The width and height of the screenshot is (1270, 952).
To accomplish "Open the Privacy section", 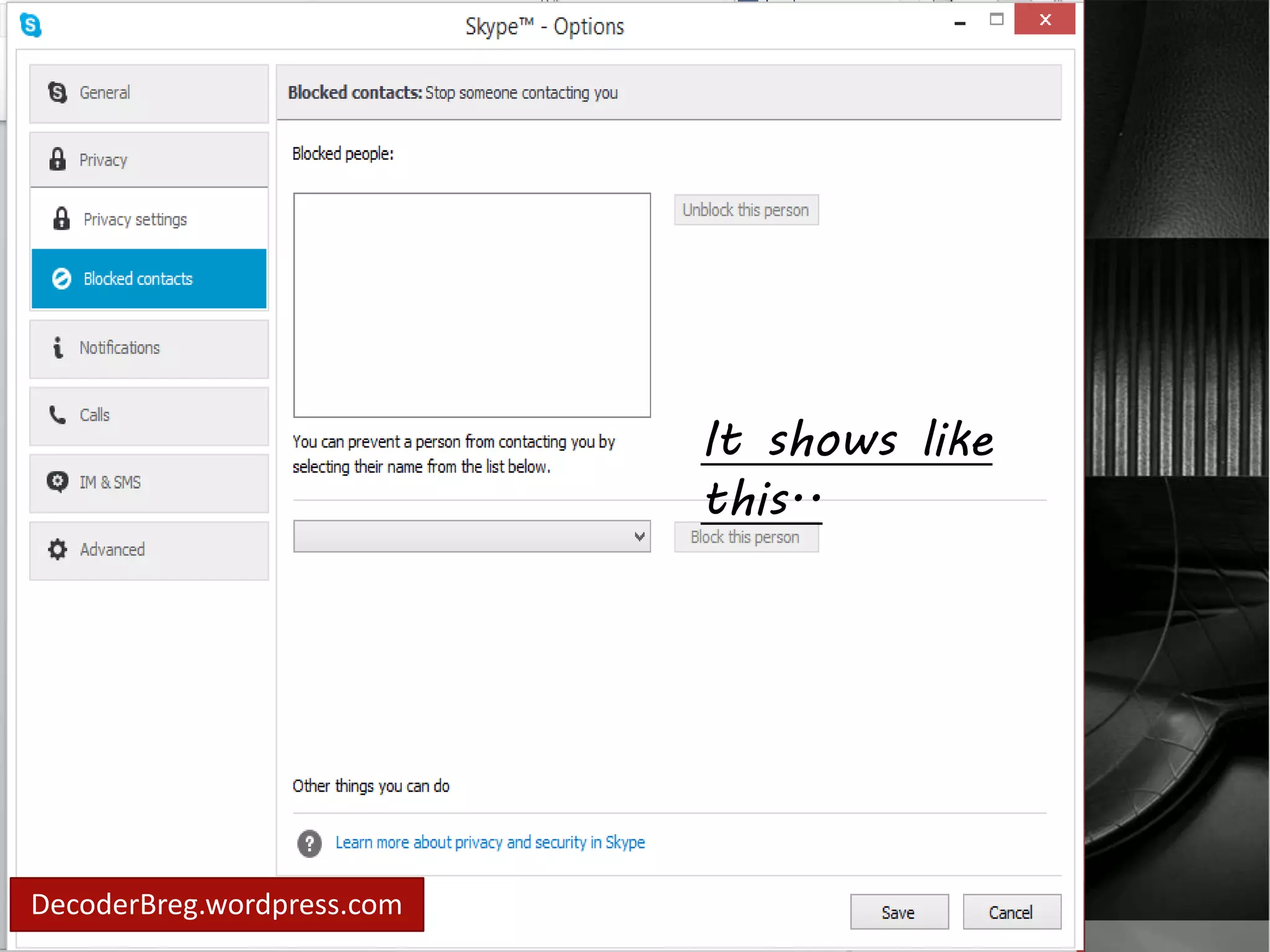I will [x=149, y=160].
